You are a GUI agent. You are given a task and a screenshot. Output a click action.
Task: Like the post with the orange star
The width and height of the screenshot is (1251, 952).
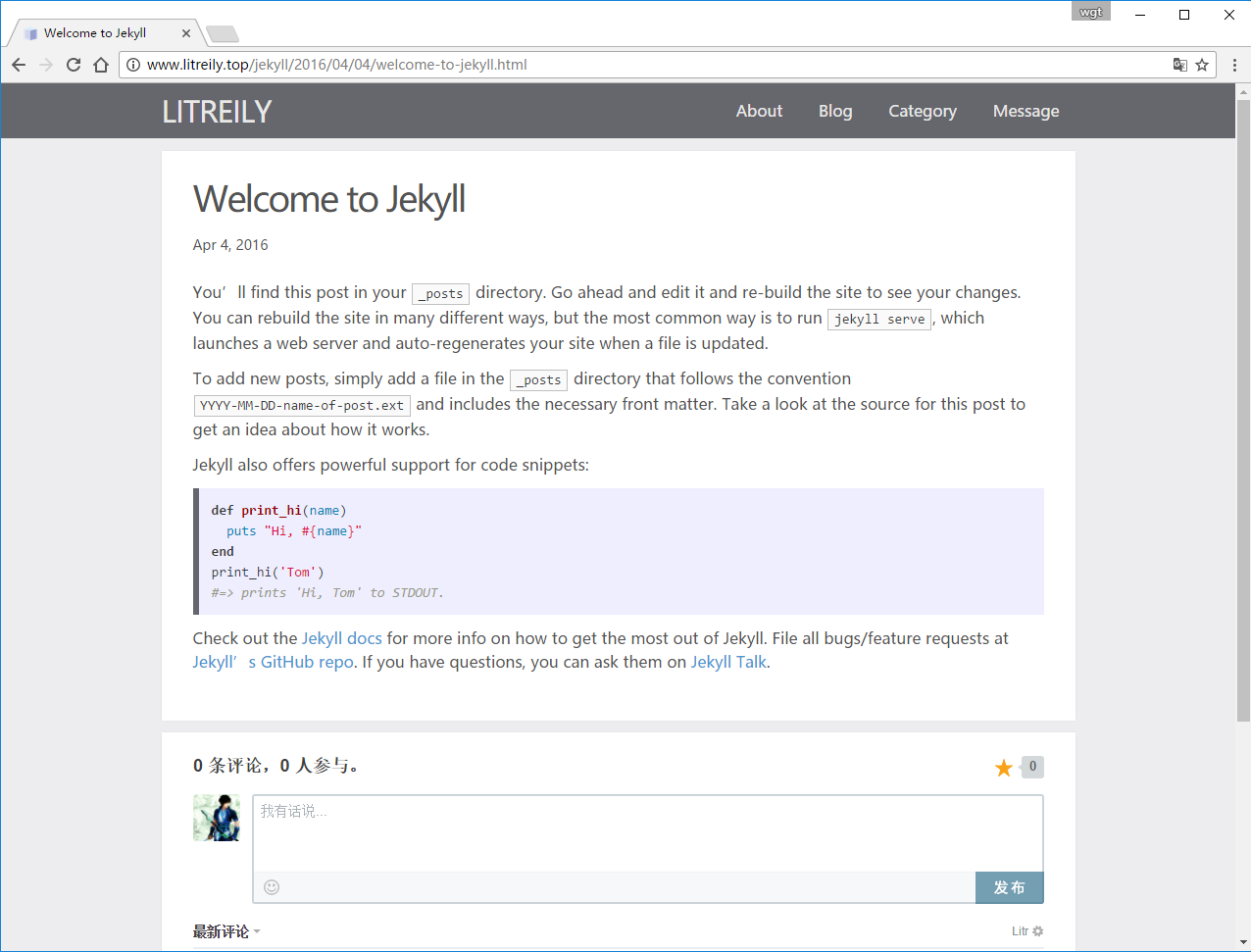coord(1004,768)
